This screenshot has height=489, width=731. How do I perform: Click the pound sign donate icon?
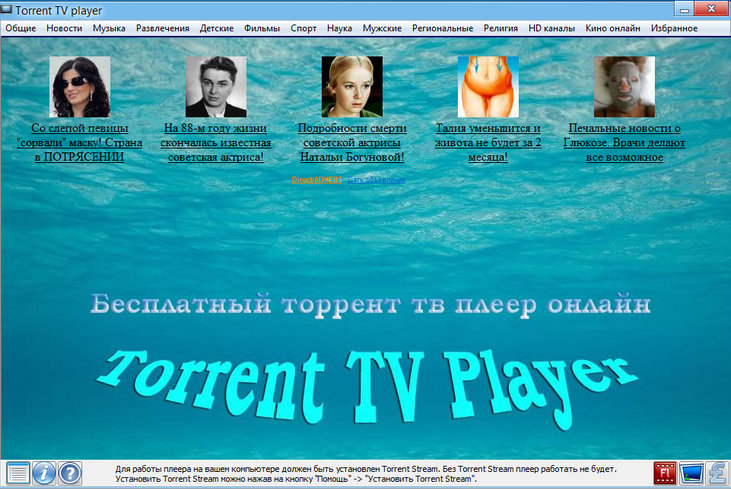coord(717,474)
